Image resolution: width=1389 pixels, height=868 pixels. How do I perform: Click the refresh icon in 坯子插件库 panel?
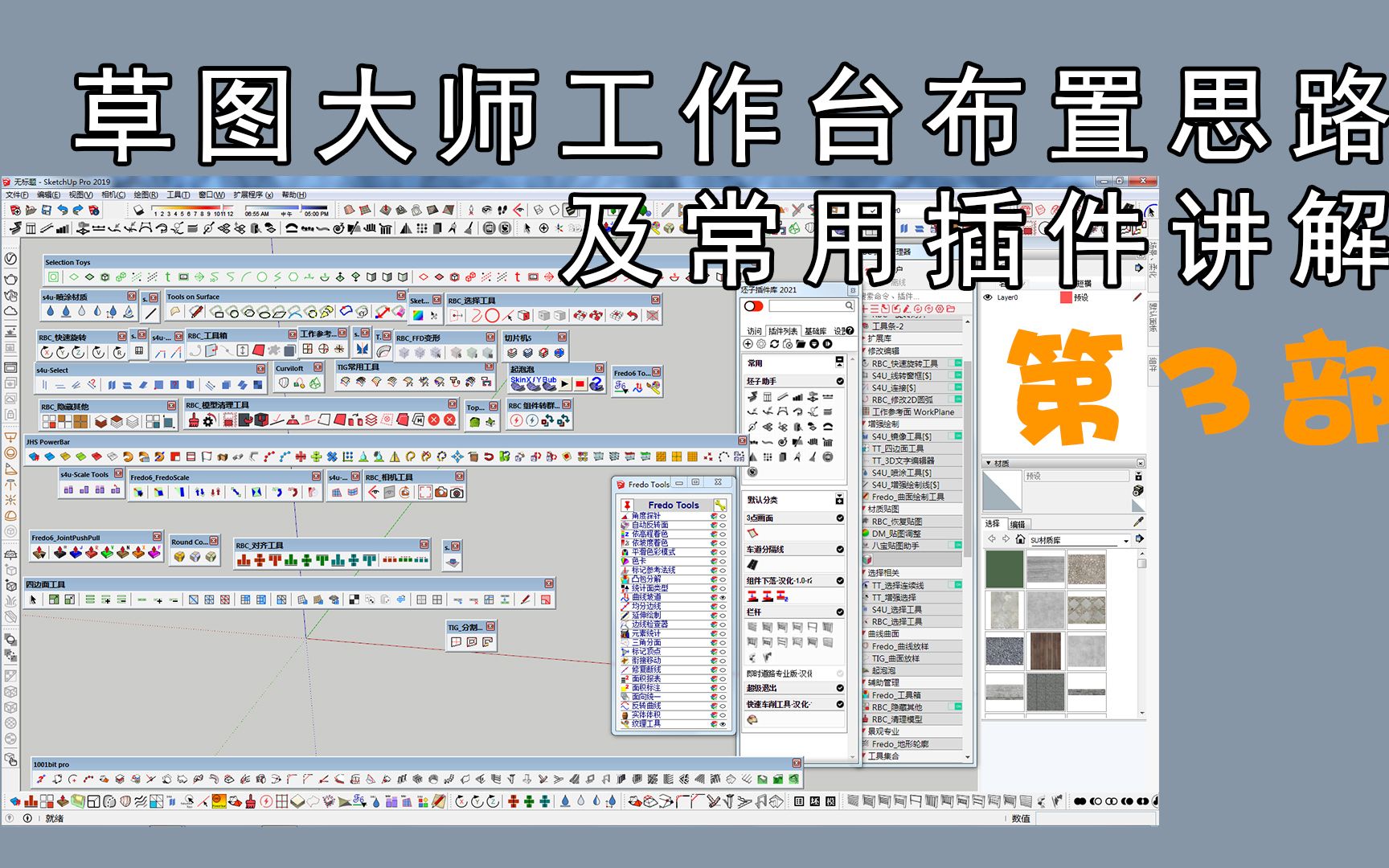pyautogui.click(x=774, y=344)
